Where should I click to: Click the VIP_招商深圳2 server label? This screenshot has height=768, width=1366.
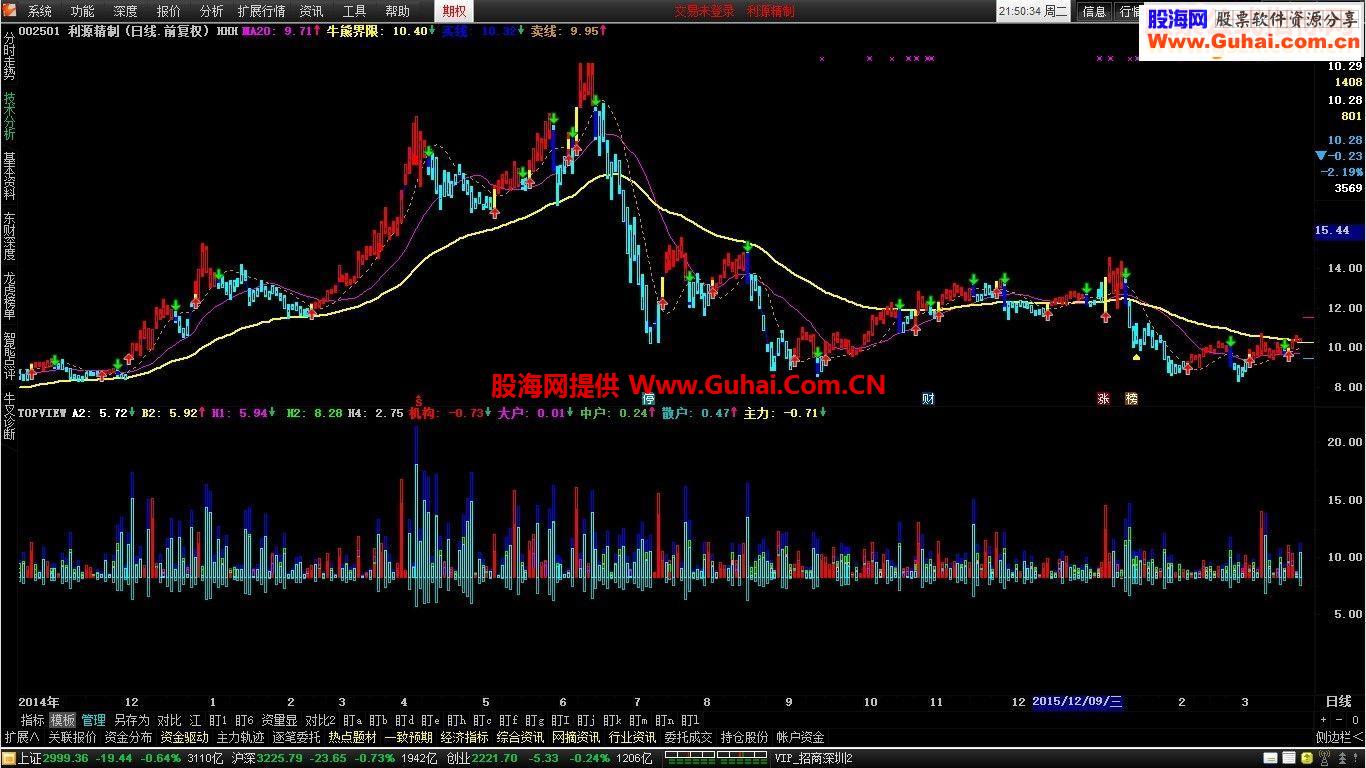point(813,759)
